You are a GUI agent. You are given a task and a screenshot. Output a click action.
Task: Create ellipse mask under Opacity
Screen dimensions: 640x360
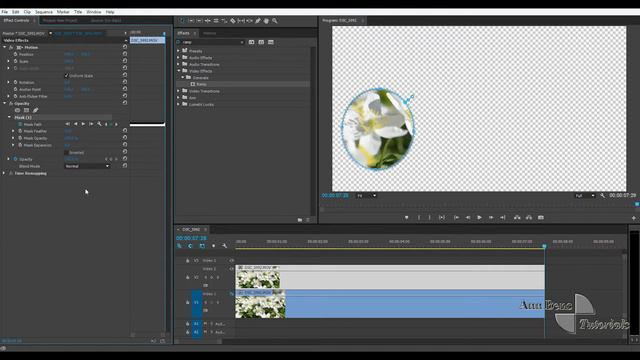(18, 110)
